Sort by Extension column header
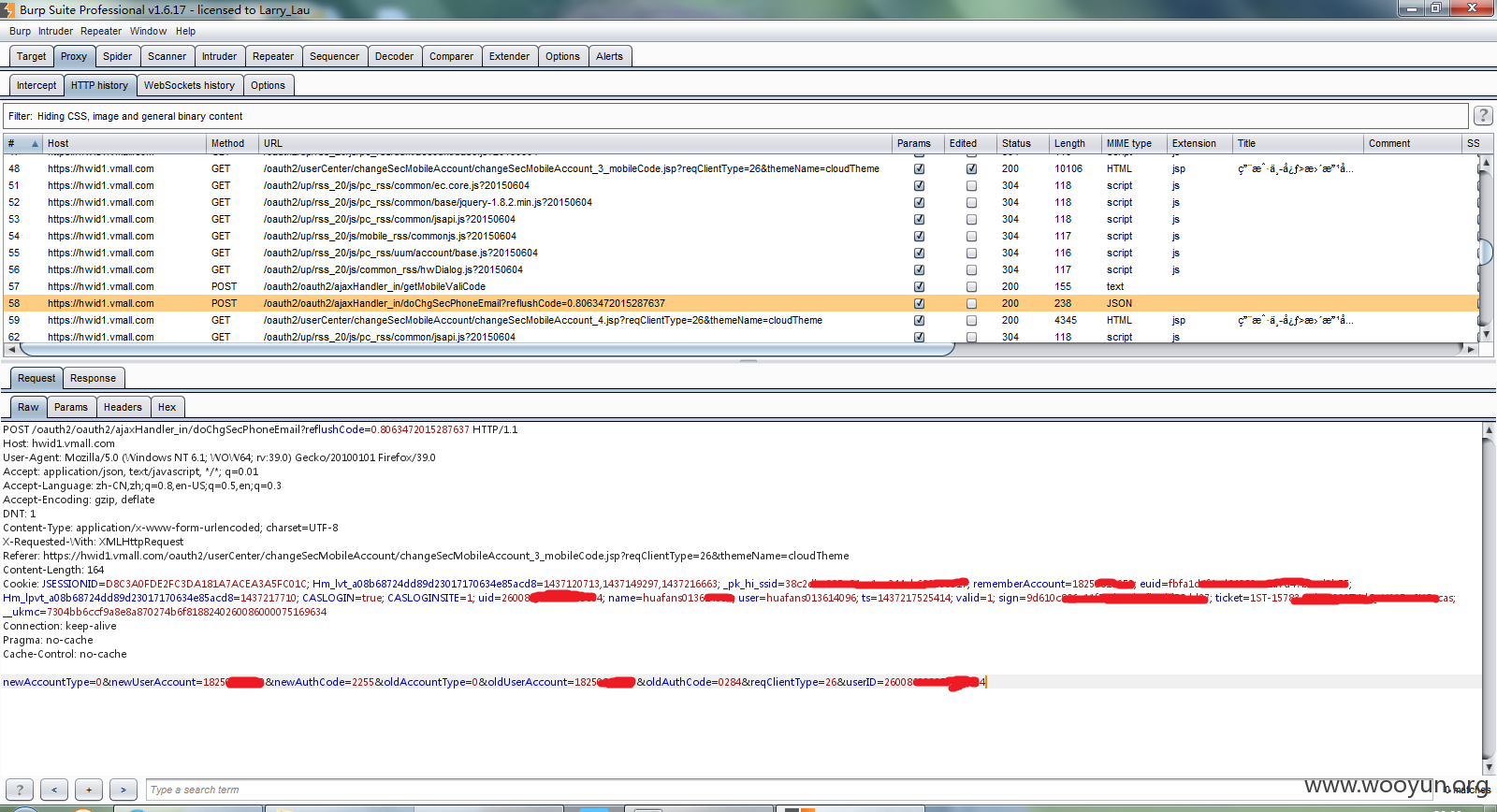The image size is (1497, 812). click(1199, 143)
